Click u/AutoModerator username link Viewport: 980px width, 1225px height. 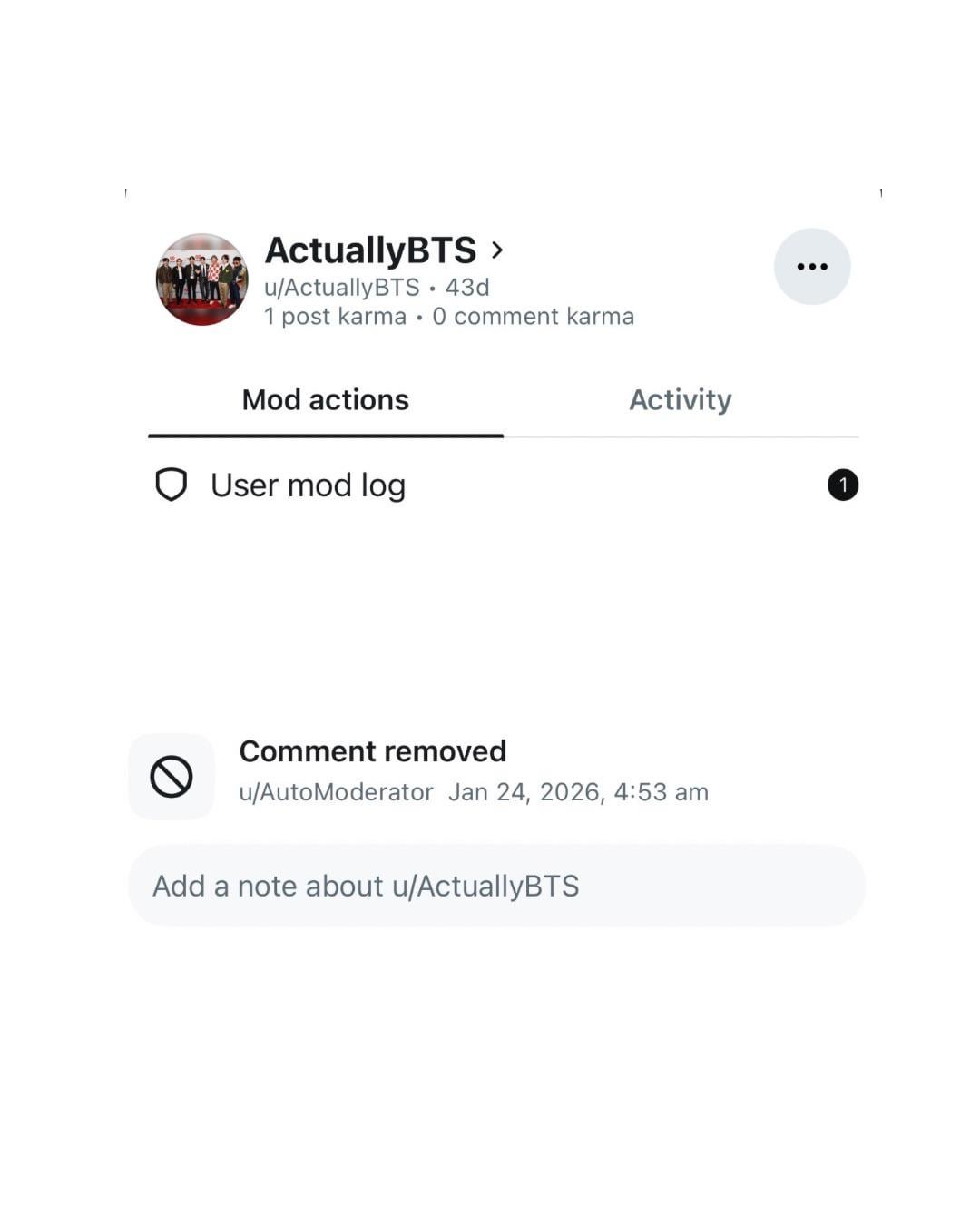[x=336, y=791]
